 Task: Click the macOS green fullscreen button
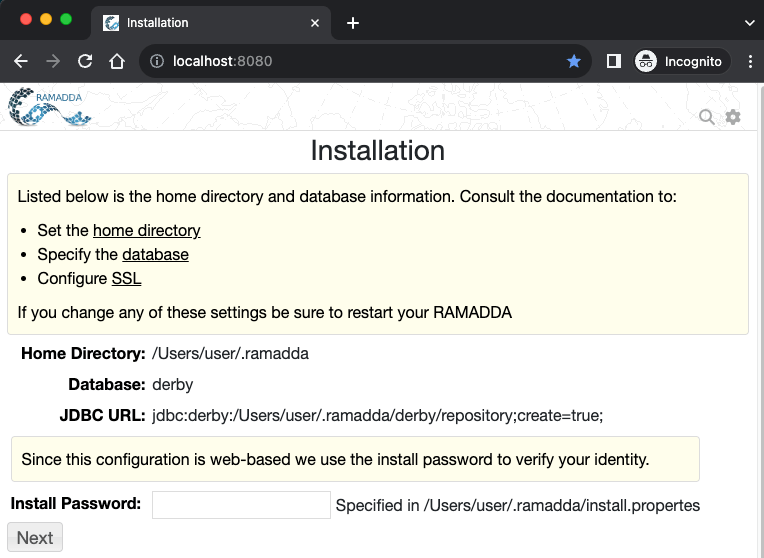(66, 19)
